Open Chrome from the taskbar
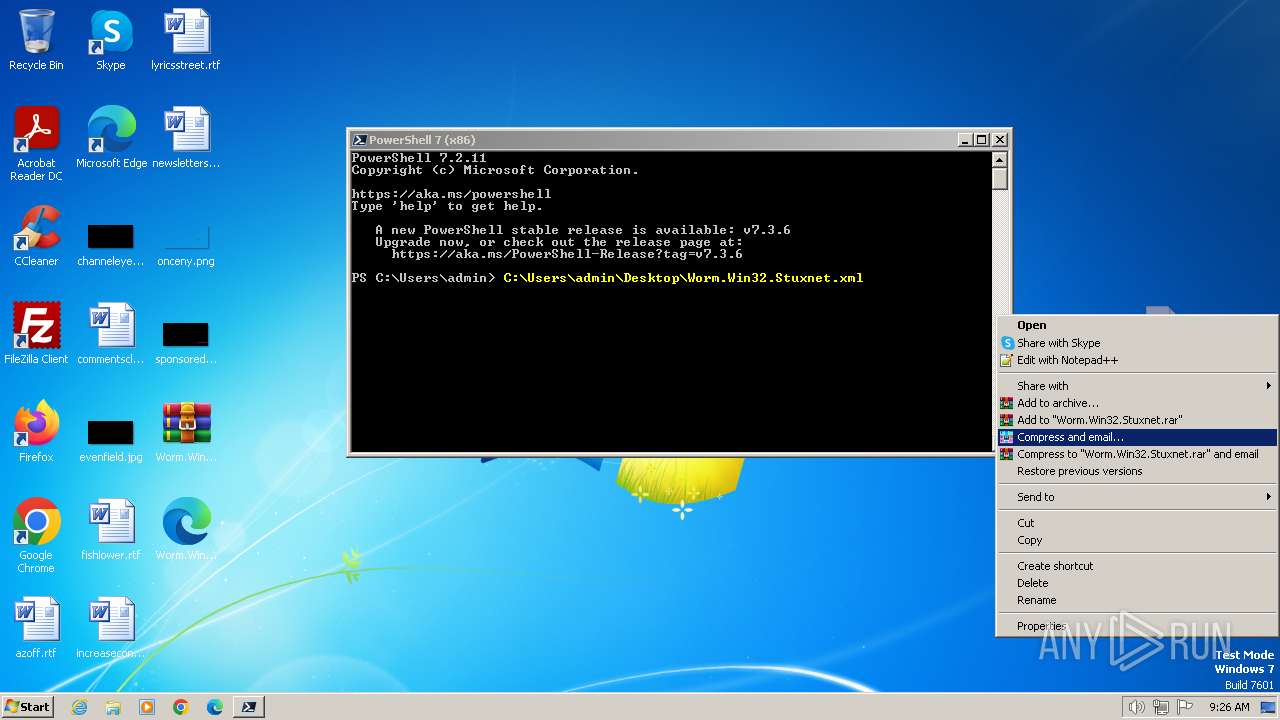The height and width of the screenshot is (720, 1280). pos(181,707)
